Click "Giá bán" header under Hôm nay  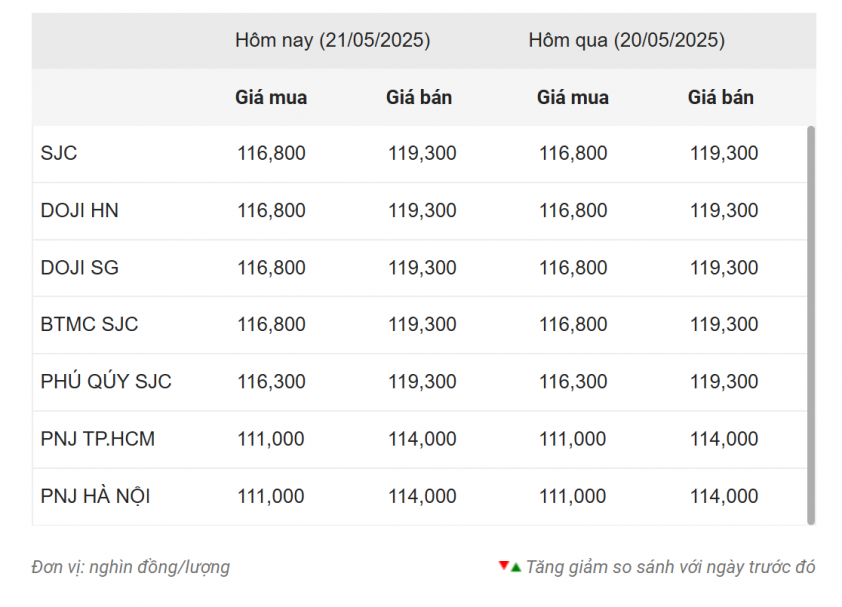tap(419, 98)
